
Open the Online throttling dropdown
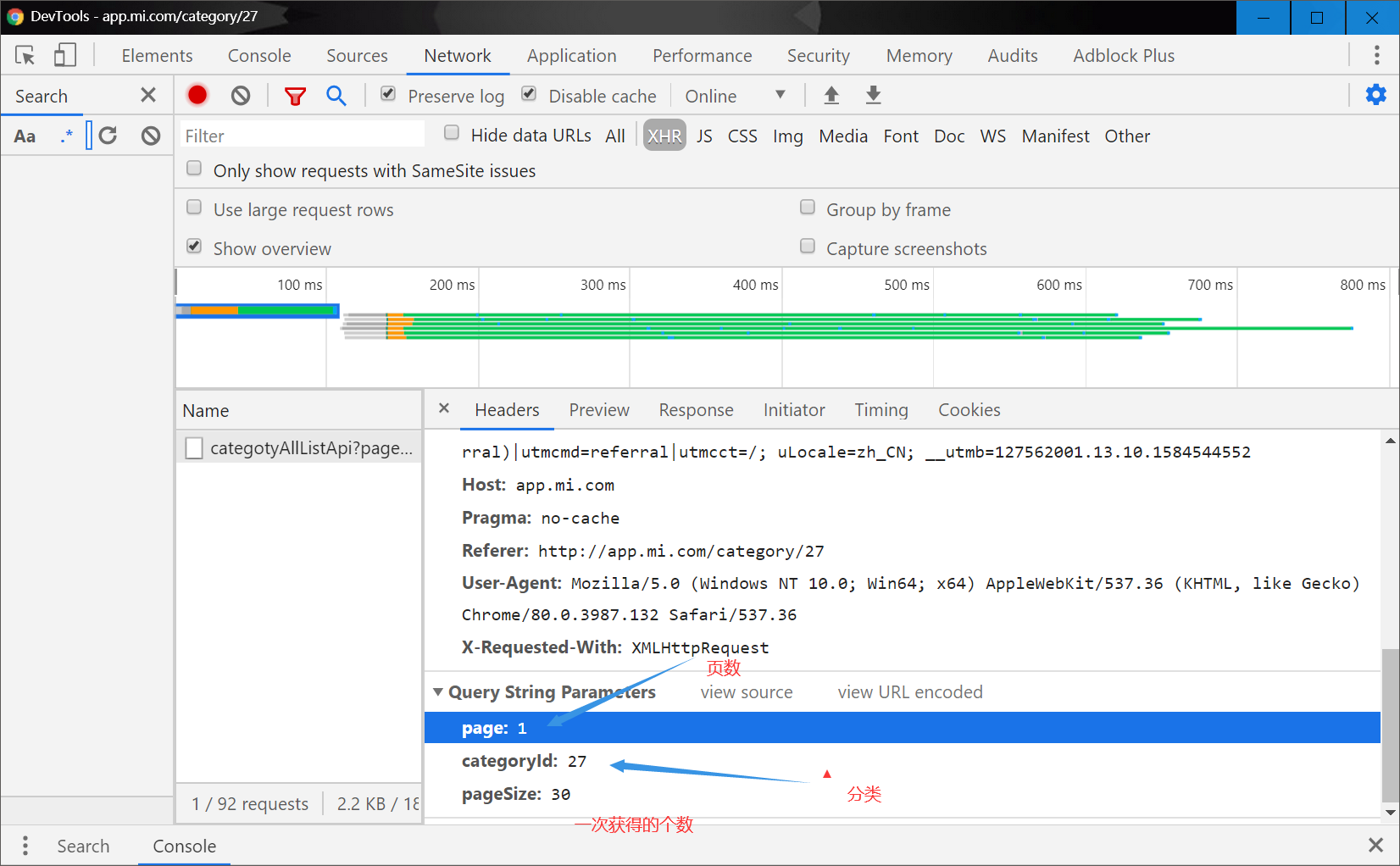point(736,96)
